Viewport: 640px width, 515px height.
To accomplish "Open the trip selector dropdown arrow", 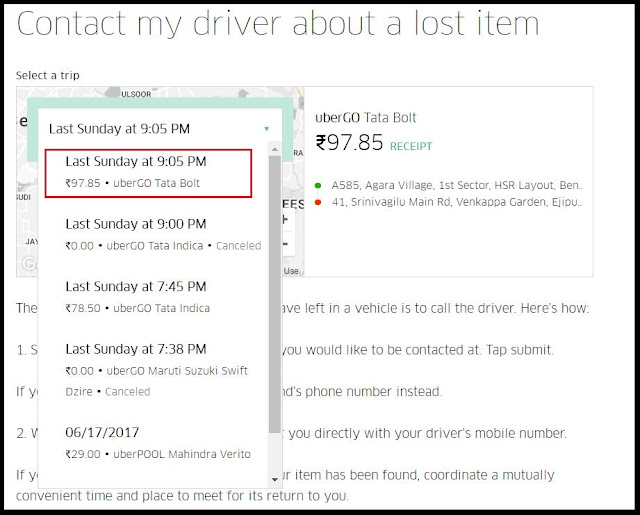I will [267, 129].
